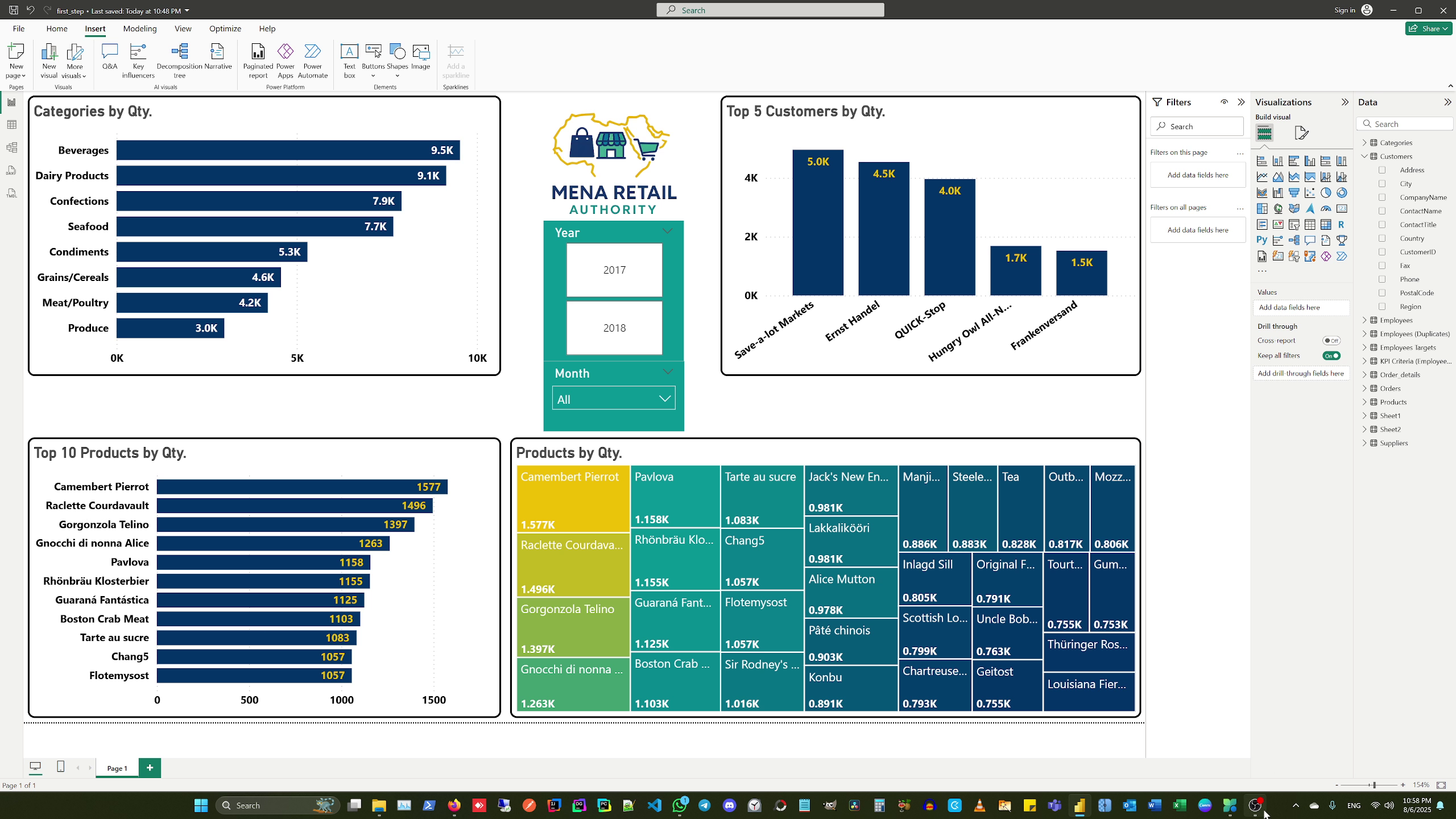The width and height of the screenshot is (1456, 819).
Task: Insert an Image from the ribbon
Action: (421, 57)
